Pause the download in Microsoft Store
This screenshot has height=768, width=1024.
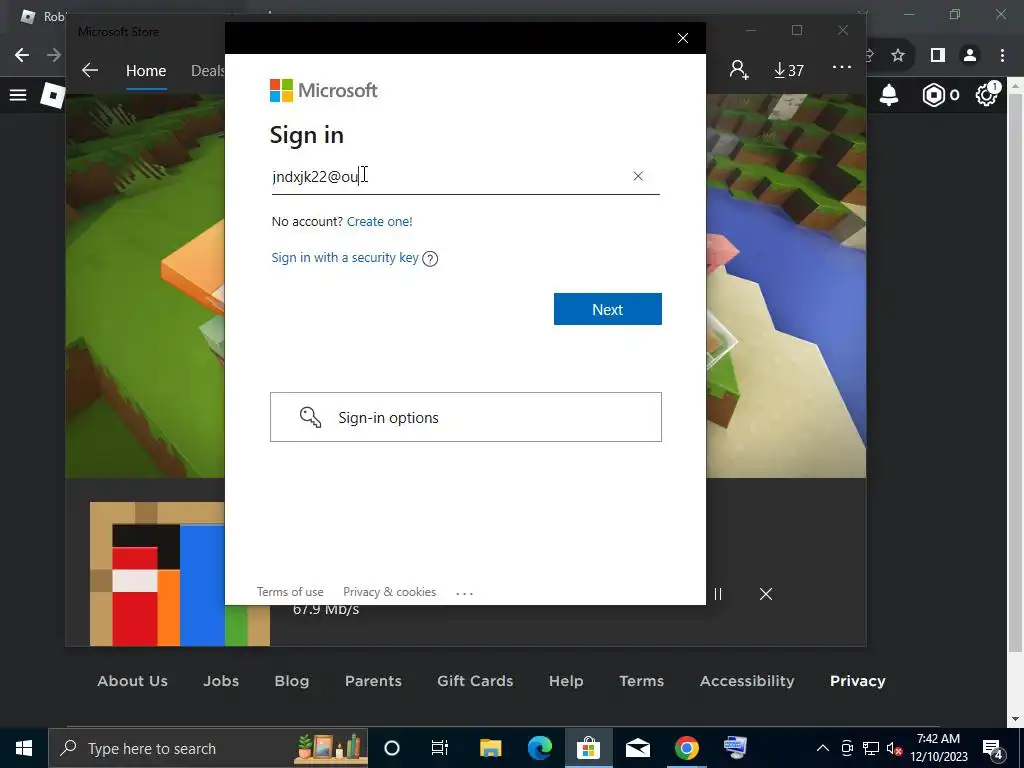pyautogui.click(x=718, y=594)
